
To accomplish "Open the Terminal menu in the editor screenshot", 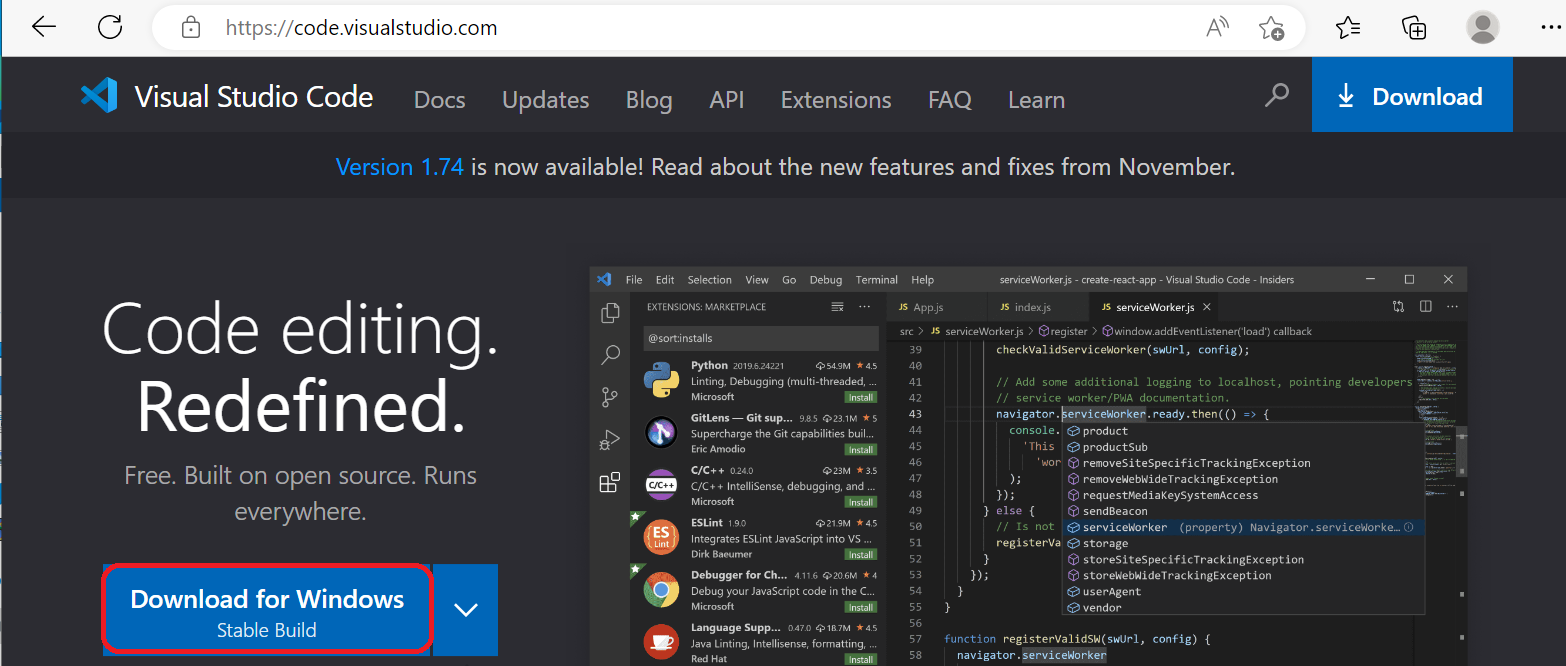I will click(x=877, y=280).
